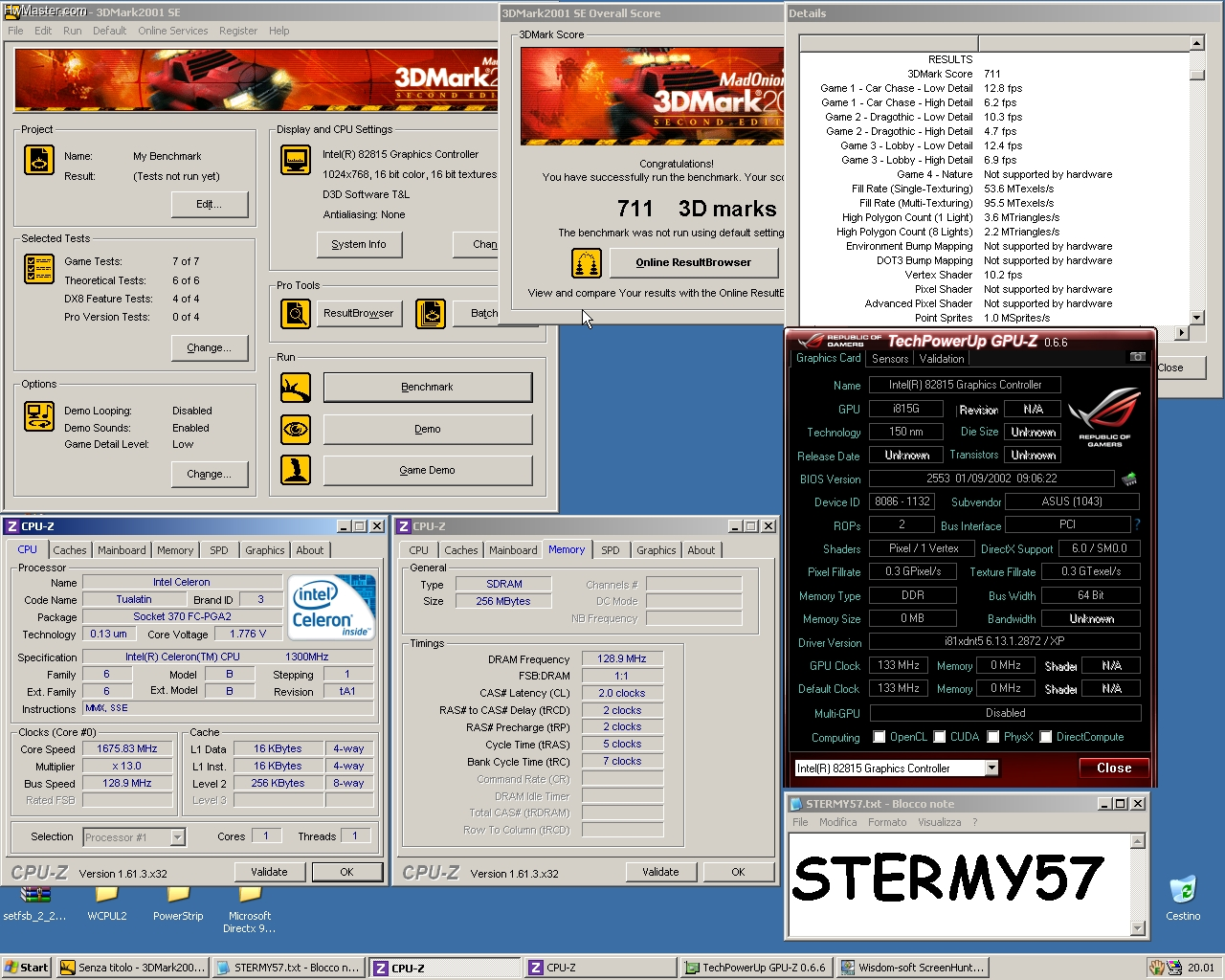The width and height of the screenshot is (1225, 980).
Task: Click the Notepad scroll-up arrow
Action: (1138, 841)
